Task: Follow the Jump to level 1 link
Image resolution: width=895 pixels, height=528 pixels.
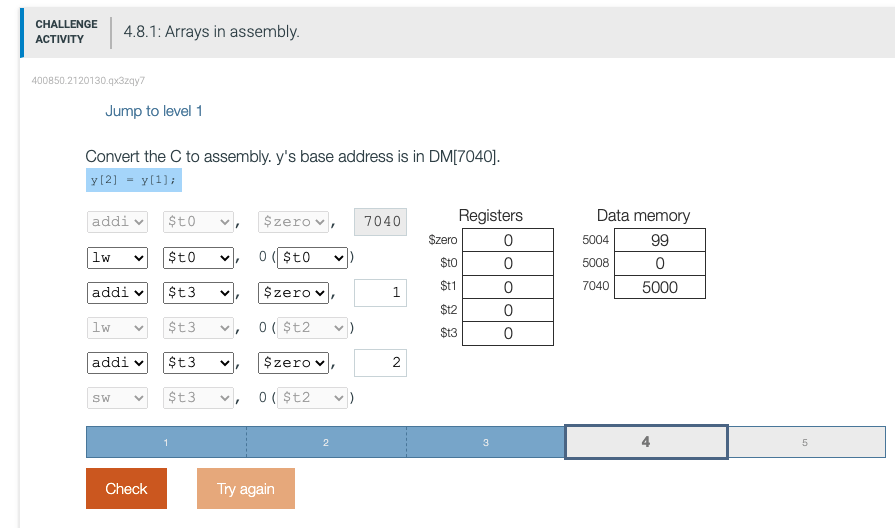Action: point(154,111)
